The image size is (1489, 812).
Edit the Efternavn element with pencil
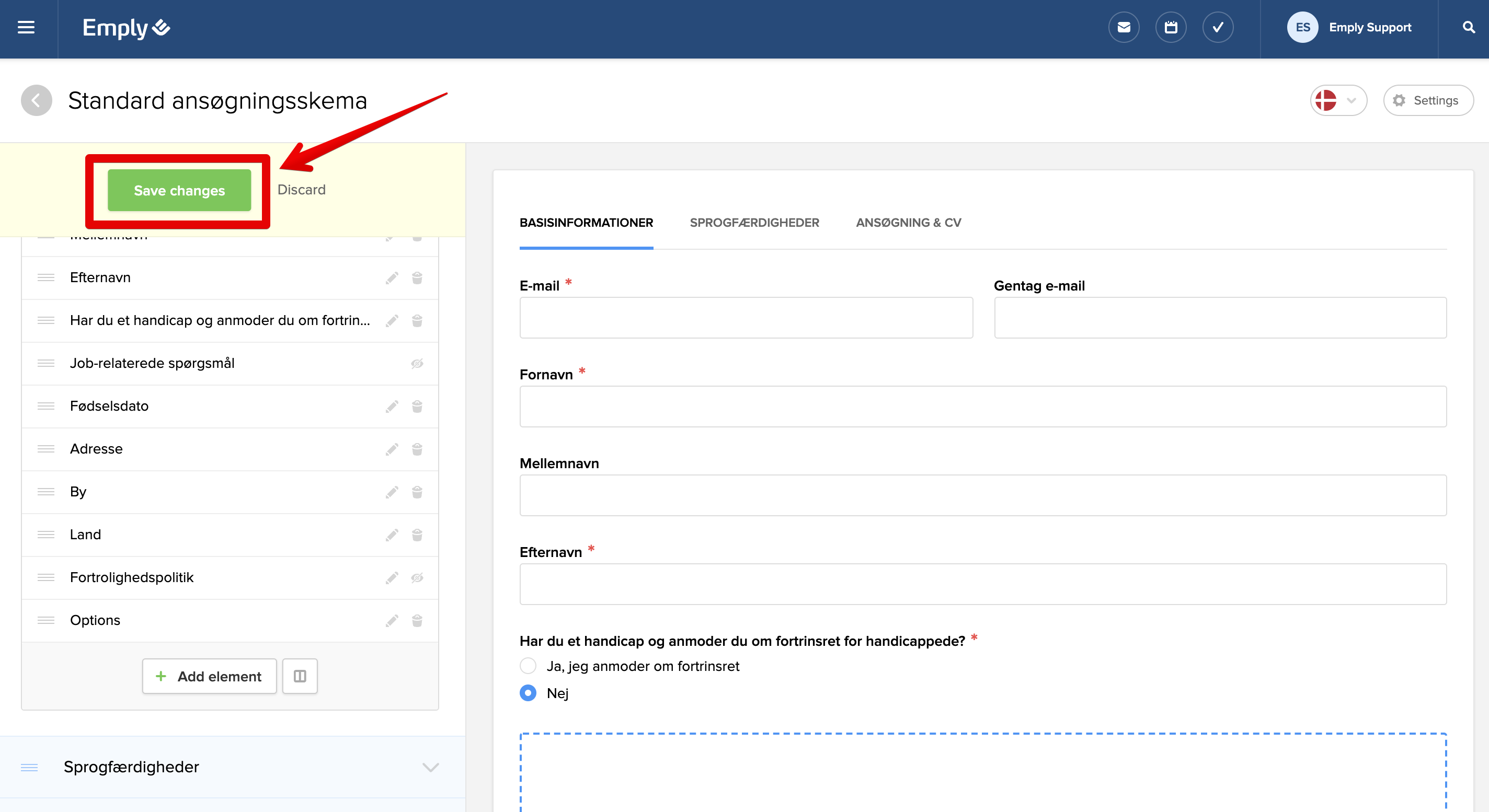pos(392,278)
